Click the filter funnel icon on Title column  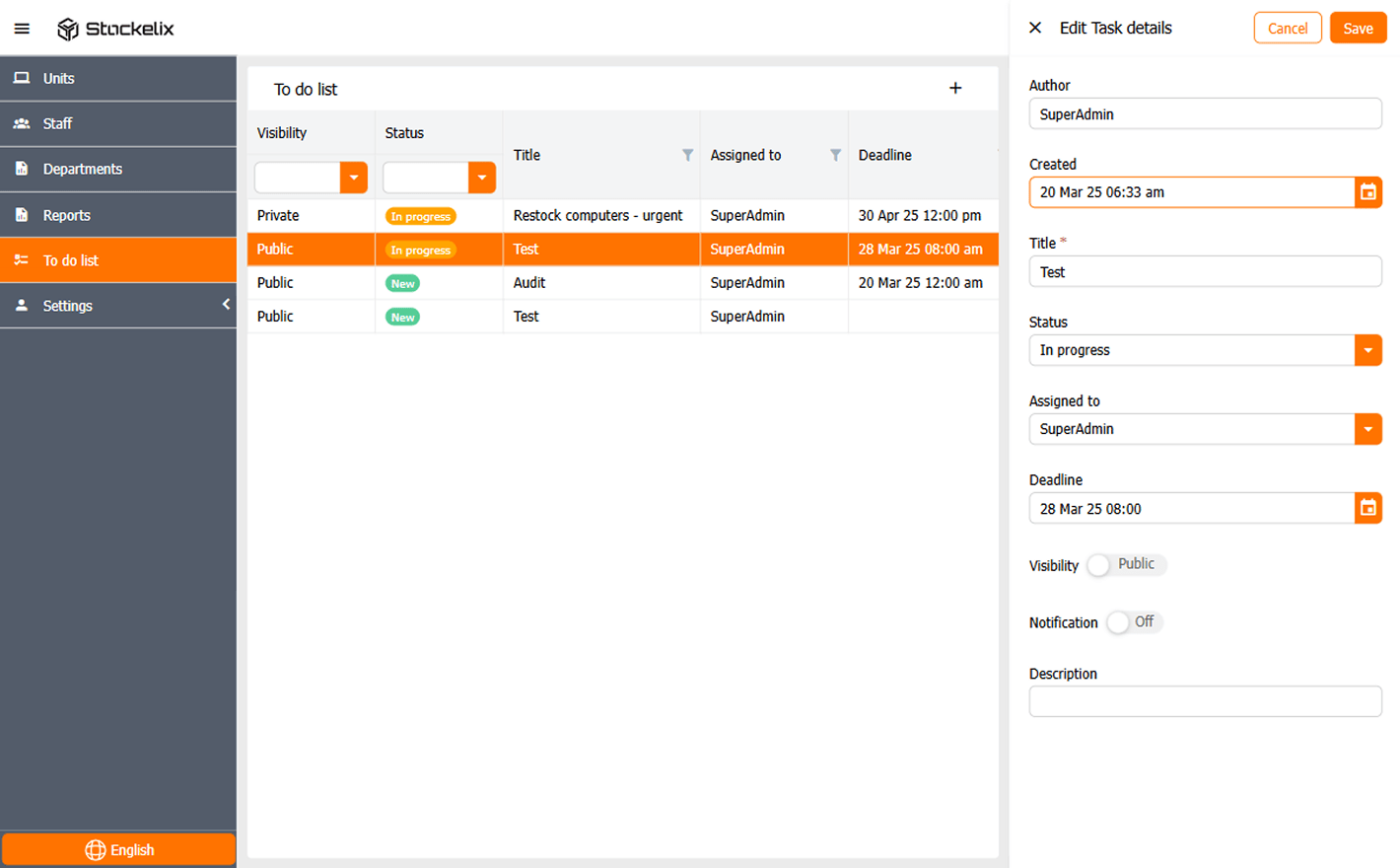click(687, 157)
